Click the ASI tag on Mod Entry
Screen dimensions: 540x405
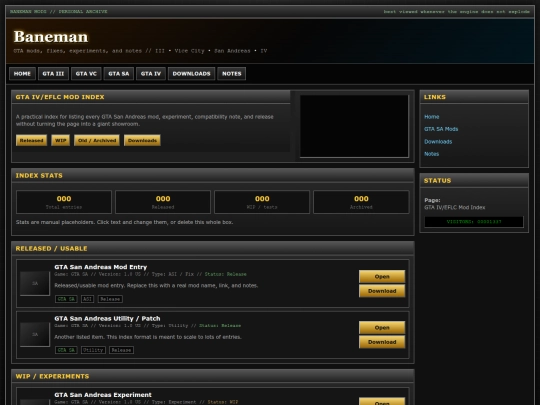click(87, 299)
